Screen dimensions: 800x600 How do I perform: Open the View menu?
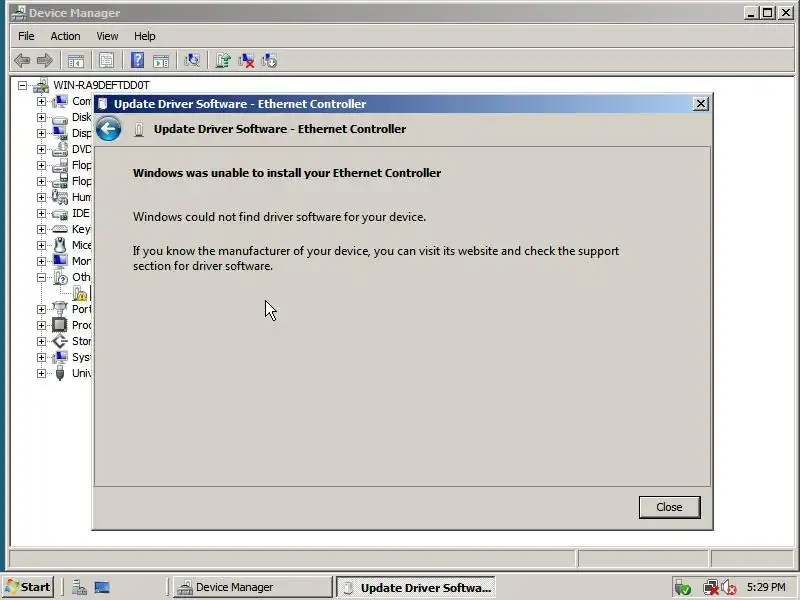pyautogui.click(x=107, y=36)
